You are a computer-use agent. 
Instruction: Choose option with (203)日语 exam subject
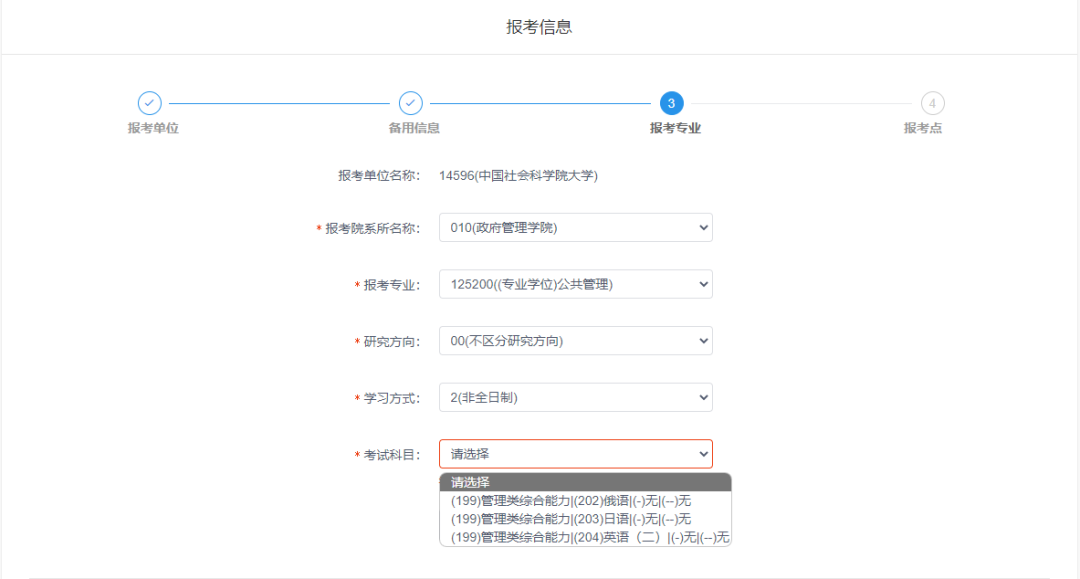pos(585,518)
